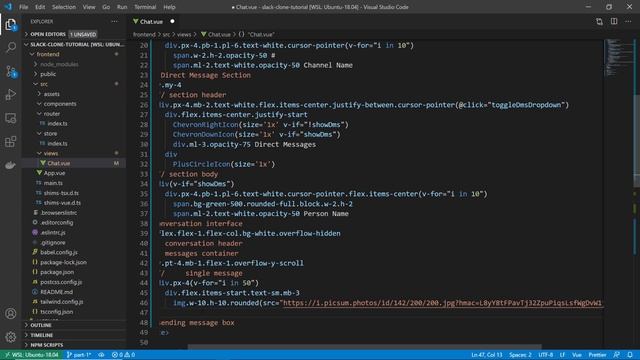
Task: Open notifications bell in status bar
Action: click(630, 355)
